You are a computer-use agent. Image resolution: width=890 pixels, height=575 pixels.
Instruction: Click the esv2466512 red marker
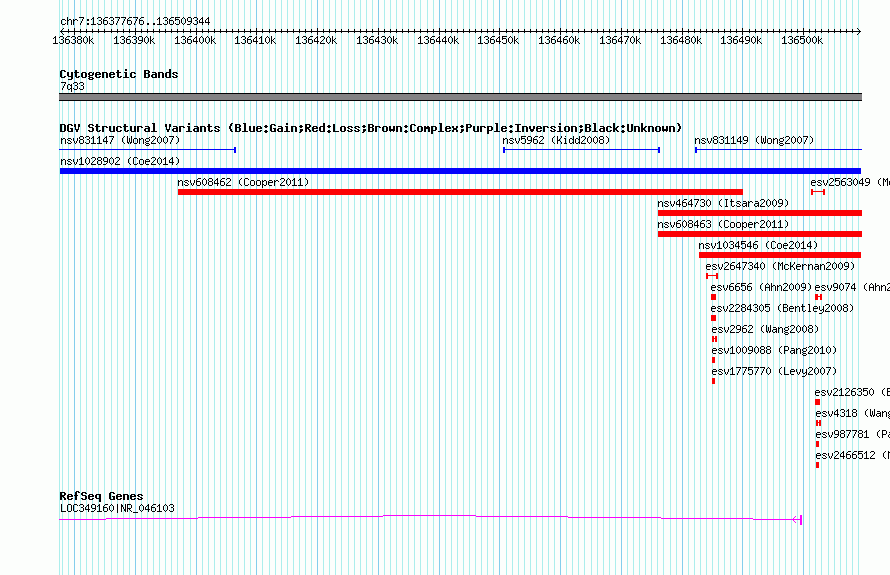pos(817,465)
